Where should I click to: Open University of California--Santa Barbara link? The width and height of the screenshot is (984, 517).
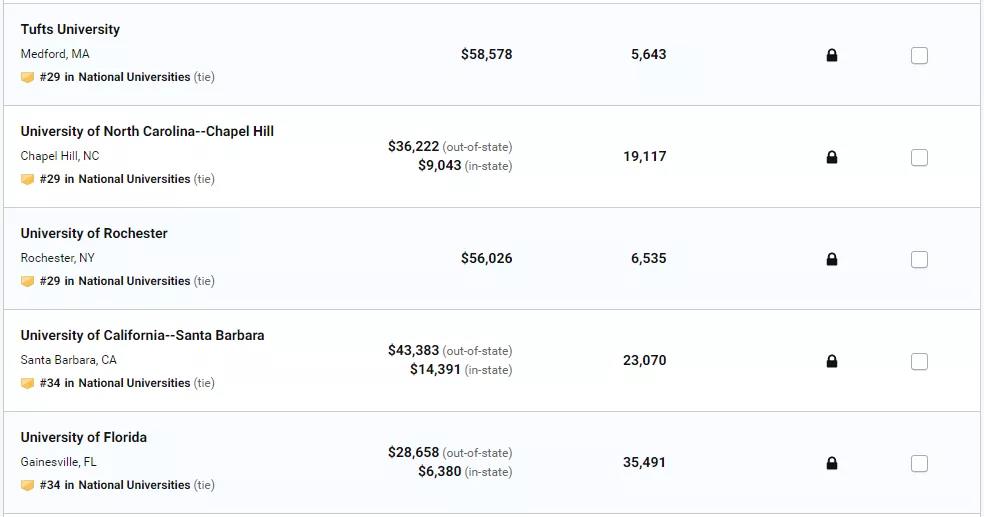point(142,335)
